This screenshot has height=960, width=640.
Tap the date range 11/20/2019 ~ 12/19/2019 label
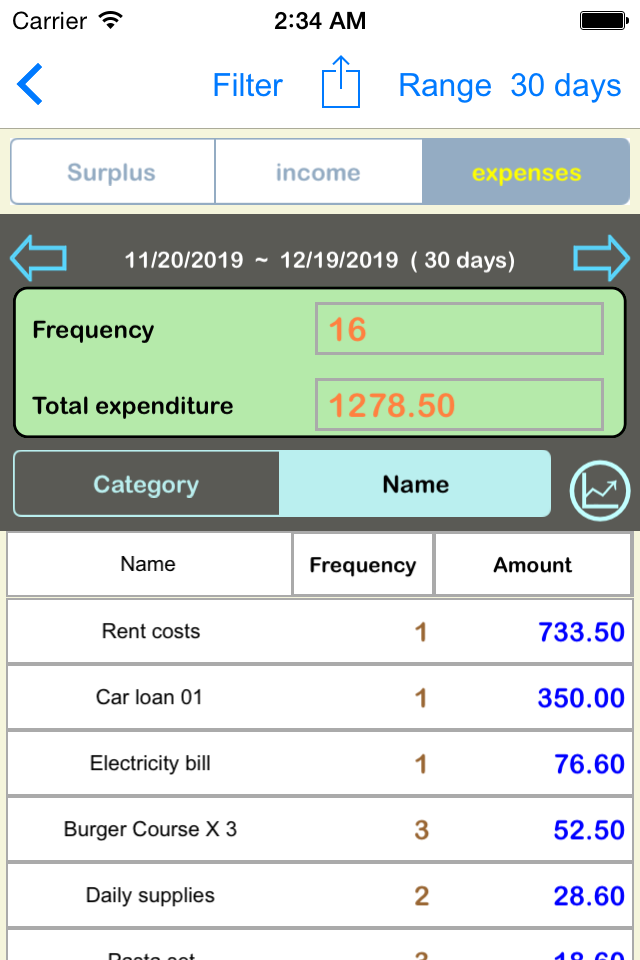coord(320,259)
